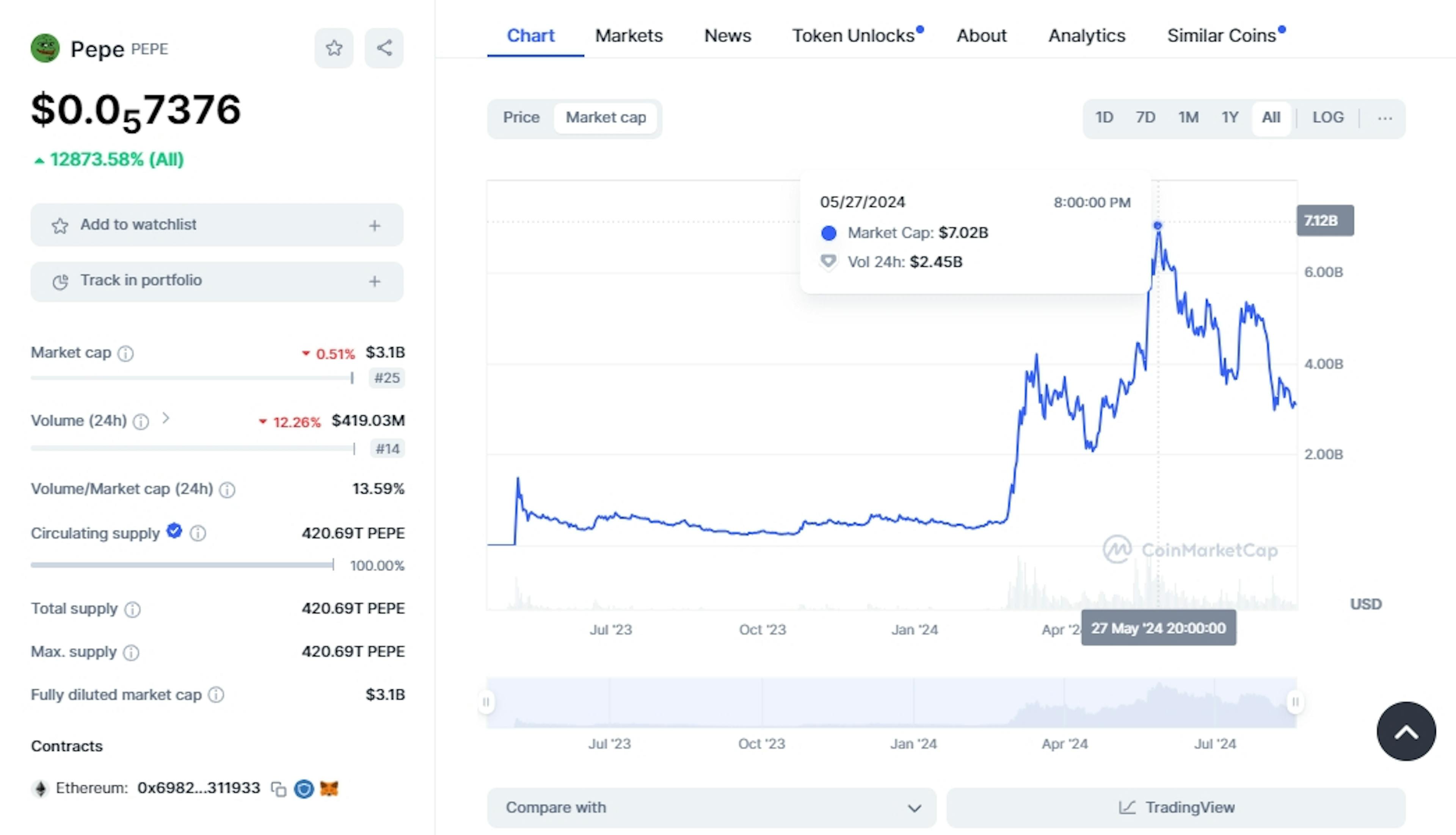Enable Price chart display mode
Screen dimensions: 1456x835
click(x=521, y=117)
